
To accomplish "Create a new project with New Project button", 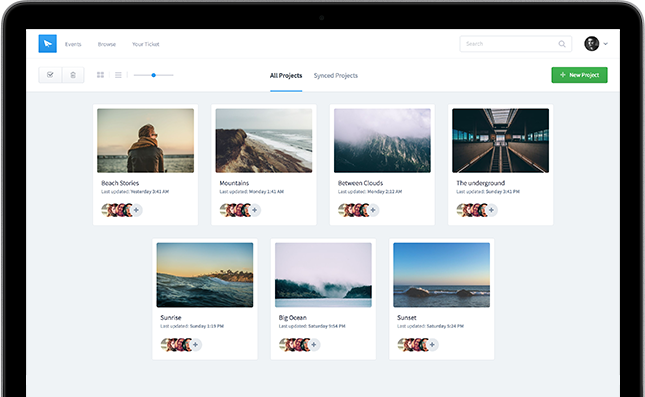I will (579, 75).
